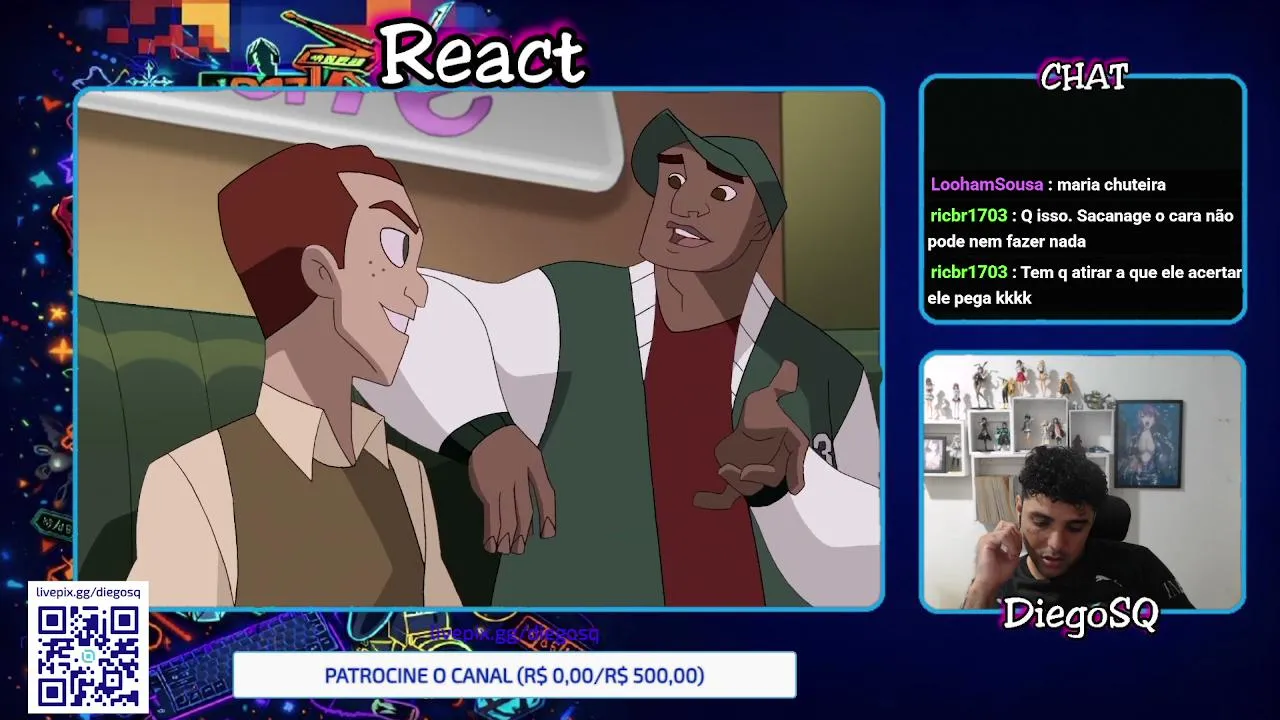This screenshot has width=1280, height=720.
Task: Click the chat message "maria chuteira"
Action: (1111, 184)
